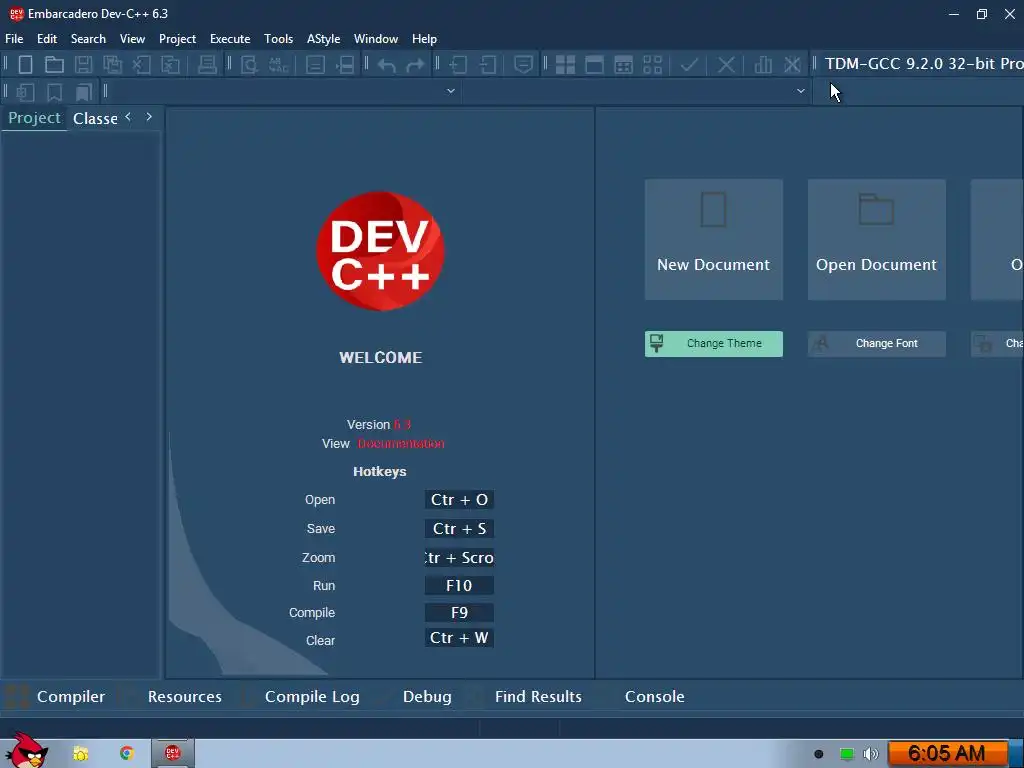The width and height of the screenshot is (1024, 768).
Task: Click the red version 6.3 link
Action: tap(402, 424)
